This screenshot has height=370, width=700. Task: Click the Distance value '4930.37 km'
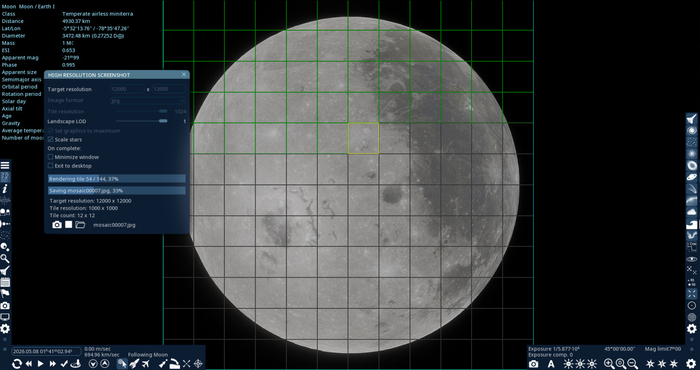coord(76,21)
